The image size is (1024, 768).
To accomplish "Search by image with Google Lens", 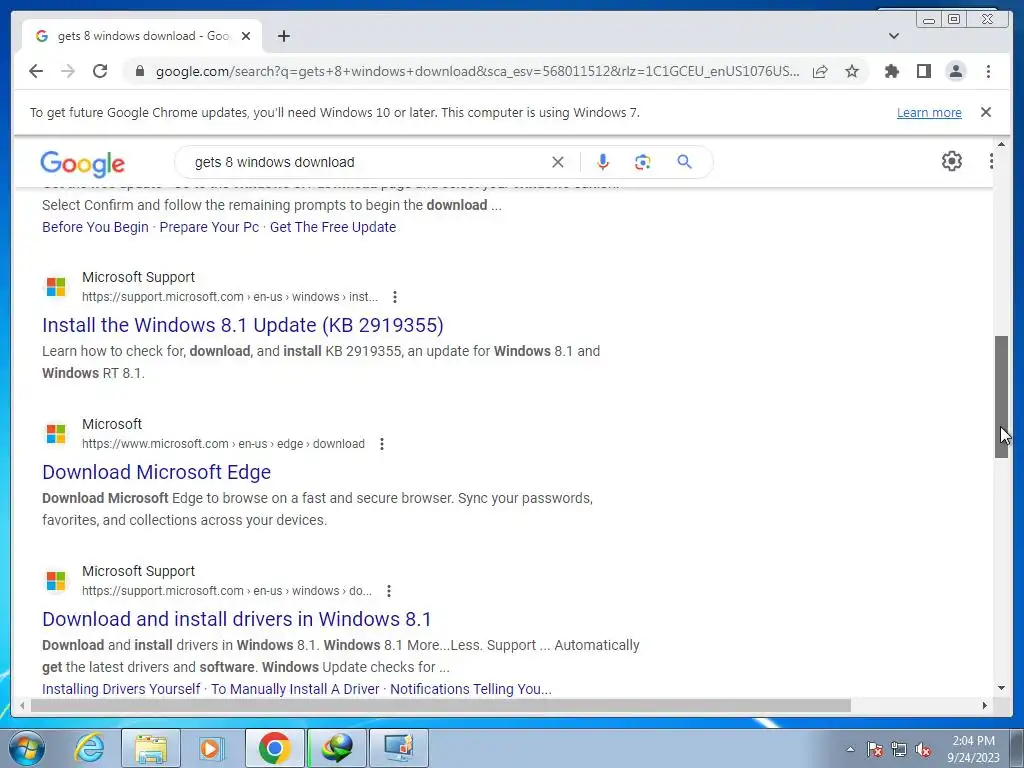I will tap(643, 162).
